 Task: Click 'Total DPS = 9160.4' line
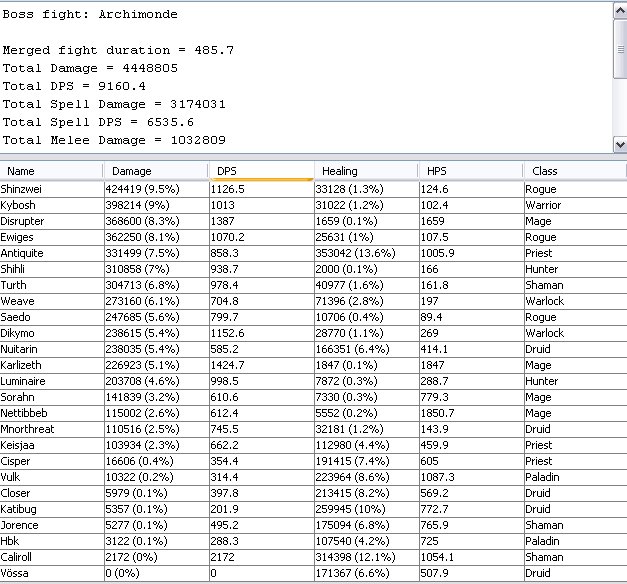pos(74,86)
